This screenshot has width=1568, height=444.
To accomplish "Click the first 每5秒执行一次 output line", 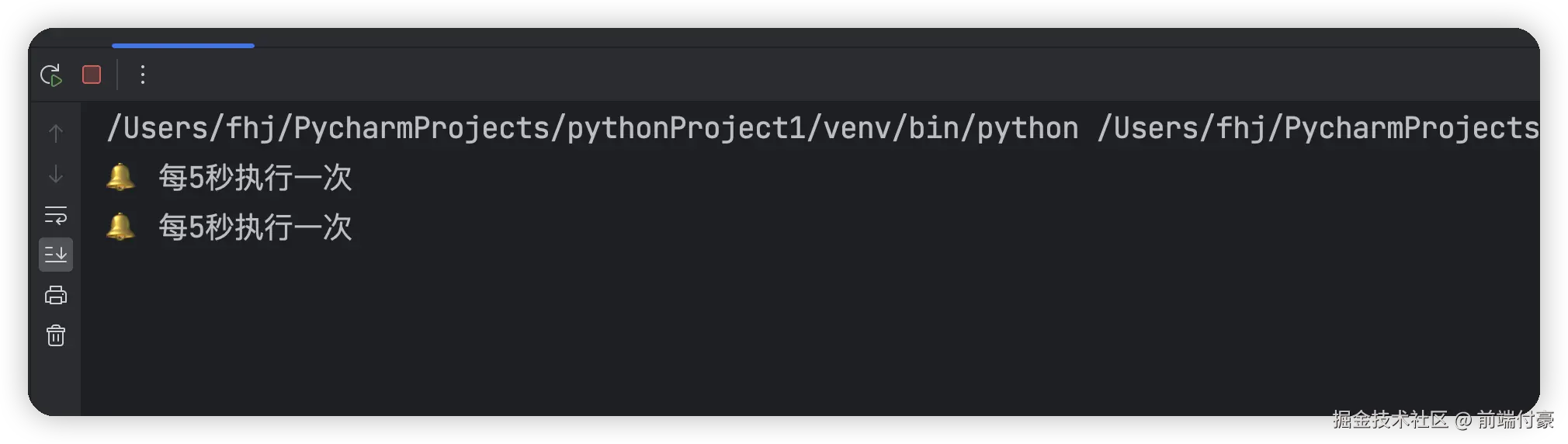I will coord(255,178).
